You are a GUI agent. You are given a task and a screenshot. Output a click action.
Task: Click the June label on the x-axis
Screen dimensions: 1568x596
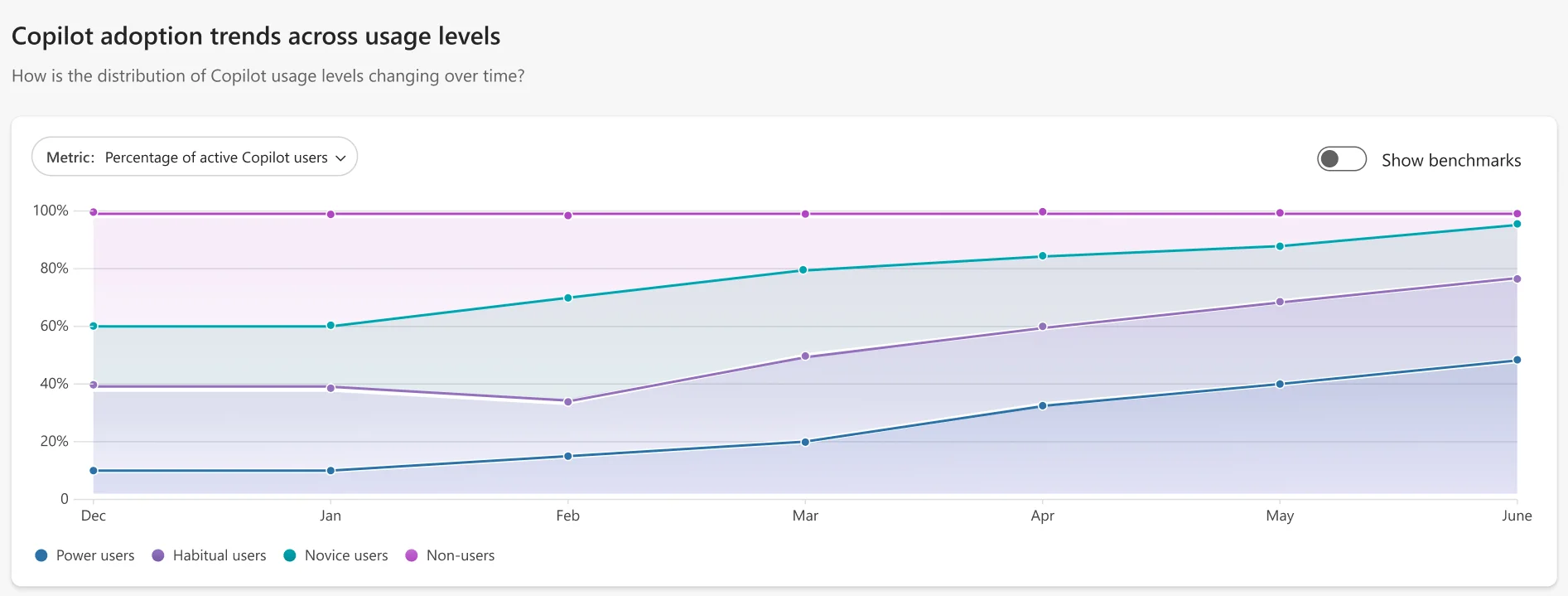coord(1517,516)
